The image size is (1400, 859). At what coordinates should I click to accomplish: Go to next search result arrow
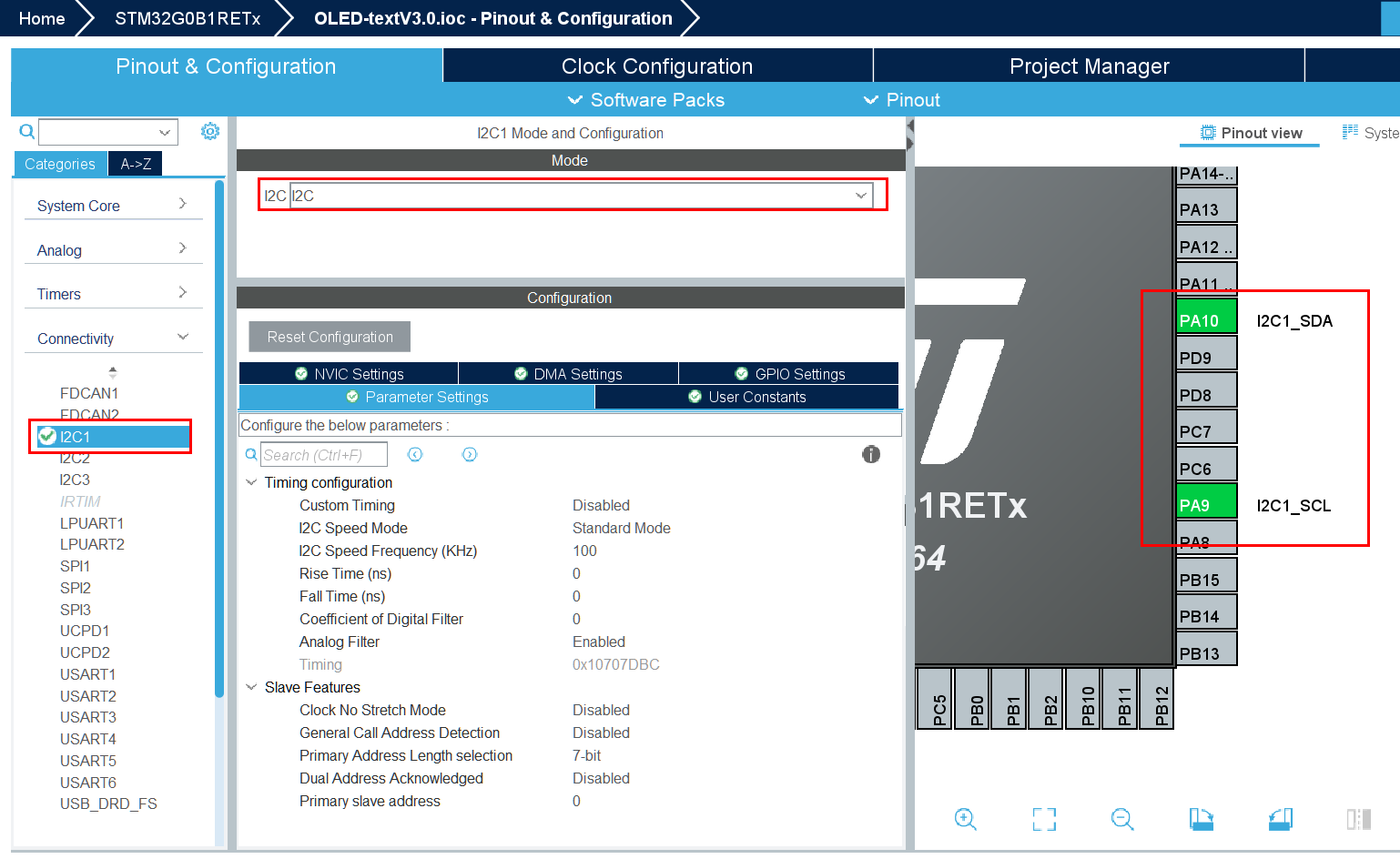(x=470, y=454)
